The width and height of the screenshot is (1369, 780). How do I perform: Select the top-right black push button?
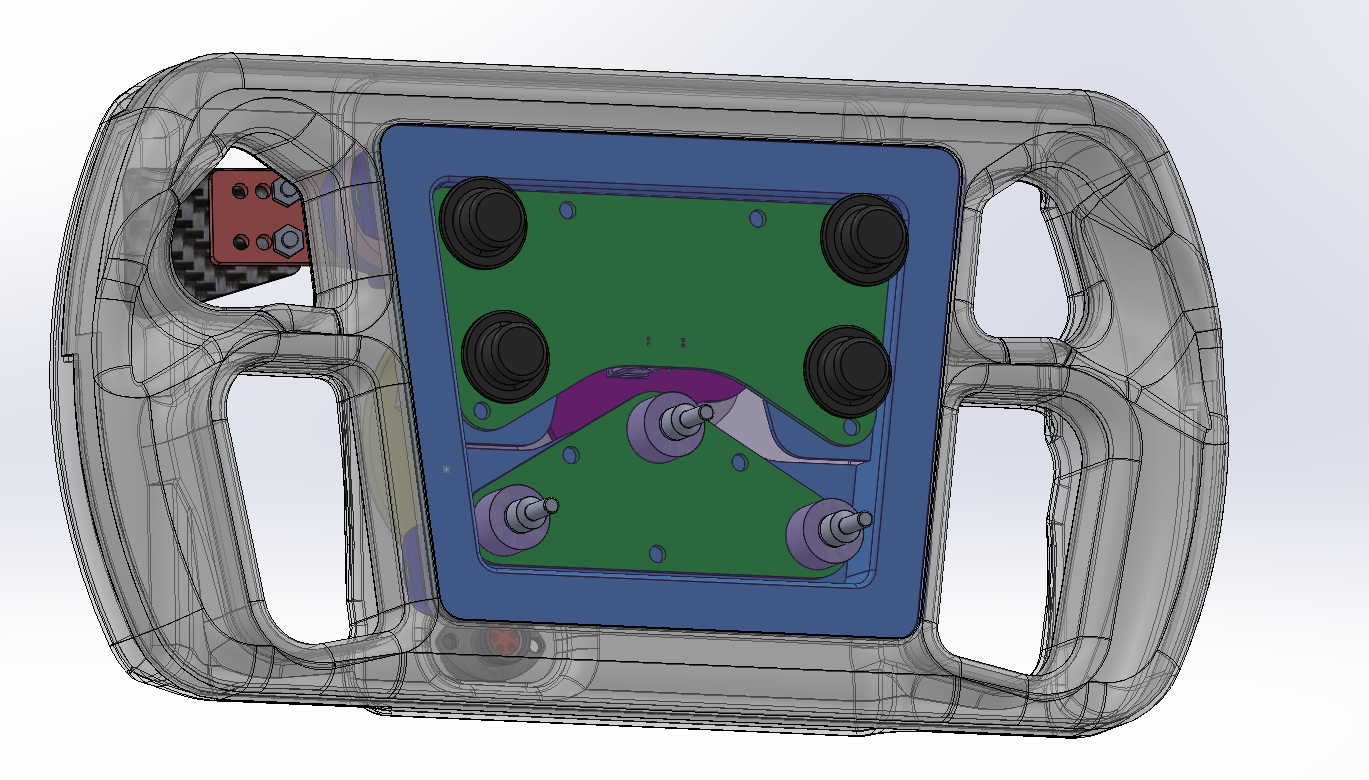(863, 235)
